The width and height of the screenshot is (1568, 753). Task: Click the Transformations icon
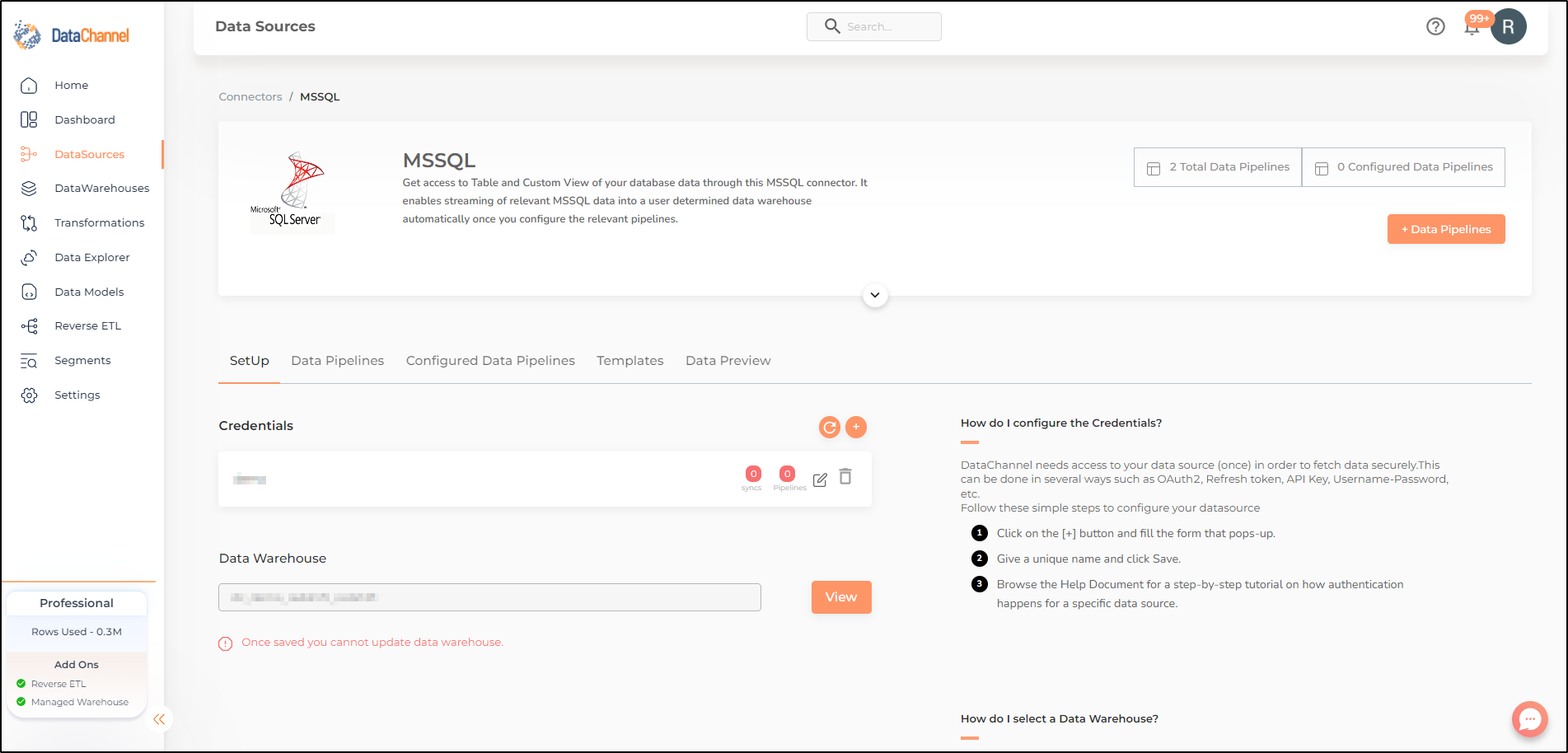(x=29, y=222)
